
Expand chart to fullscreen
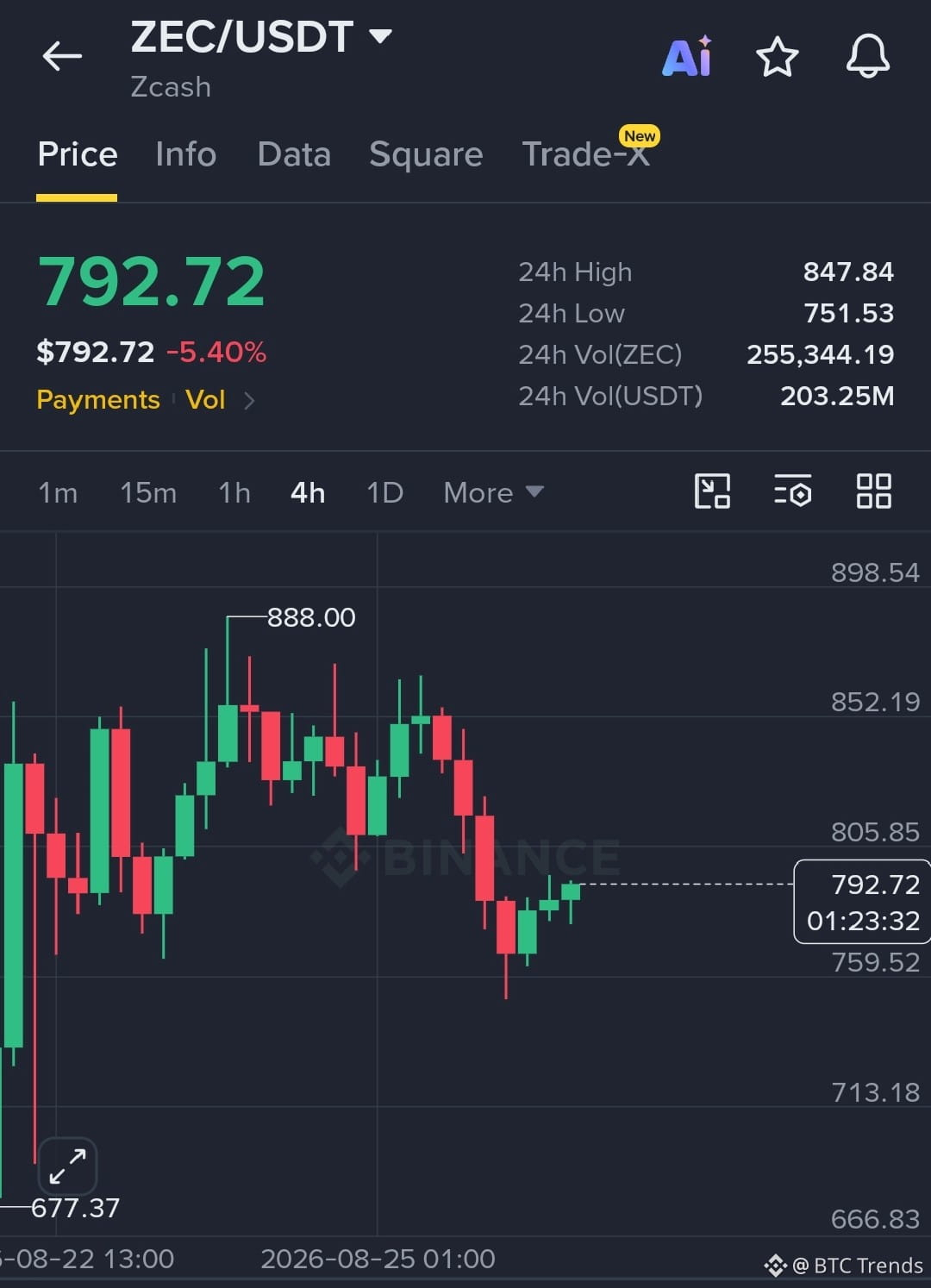(67, 1166)
